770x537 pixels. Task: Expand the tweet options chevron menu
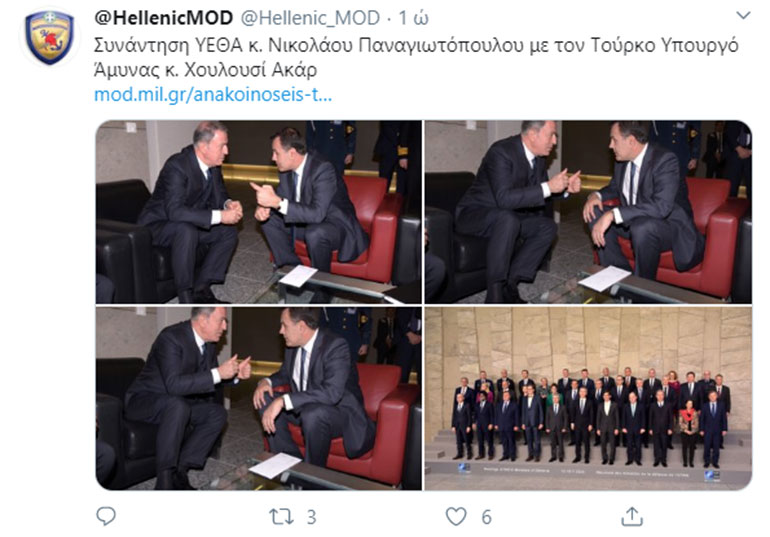pyautogui.click(x=743, y=16)
